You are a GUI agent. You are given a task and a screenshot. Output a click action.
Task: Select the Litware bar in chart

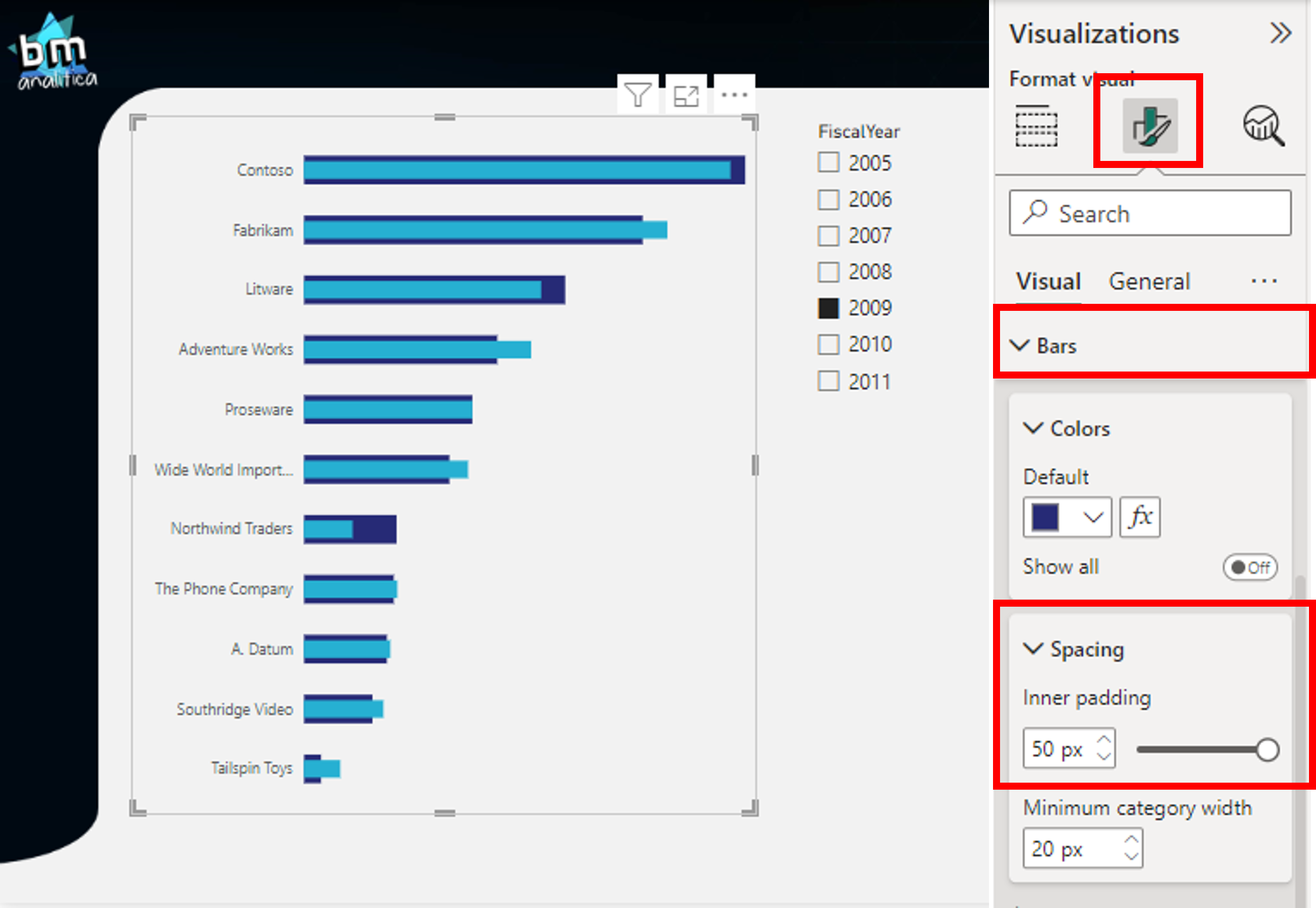point(434,290)
